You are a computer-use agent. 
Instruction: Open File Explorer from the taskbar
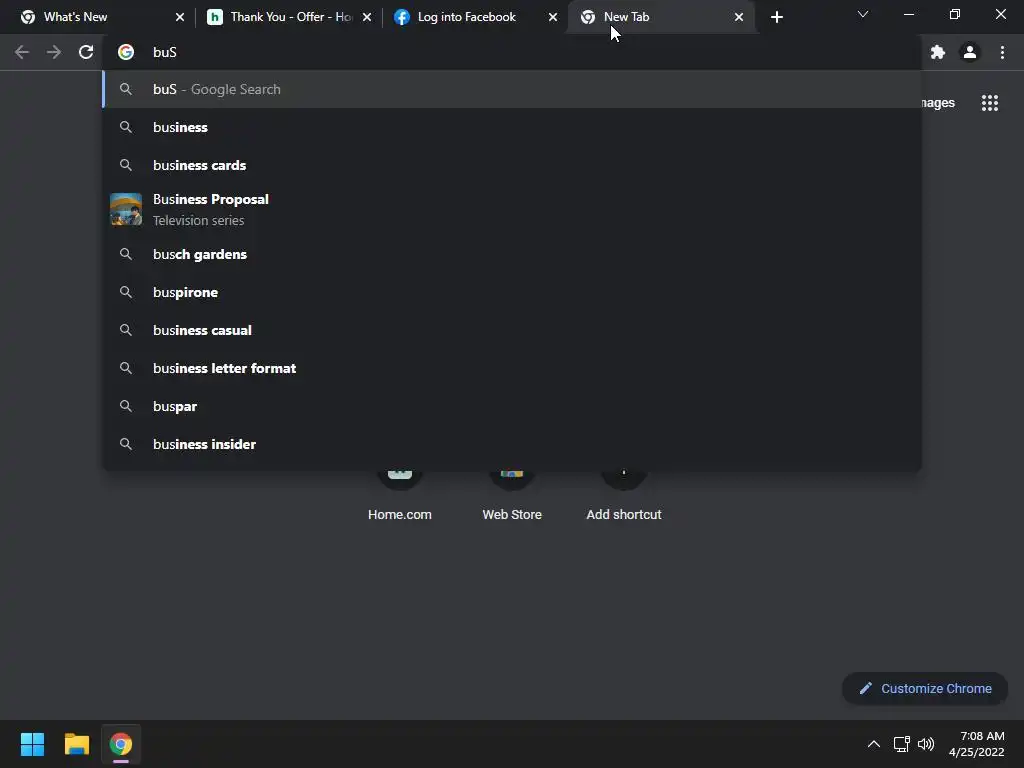tap(76, 744)
